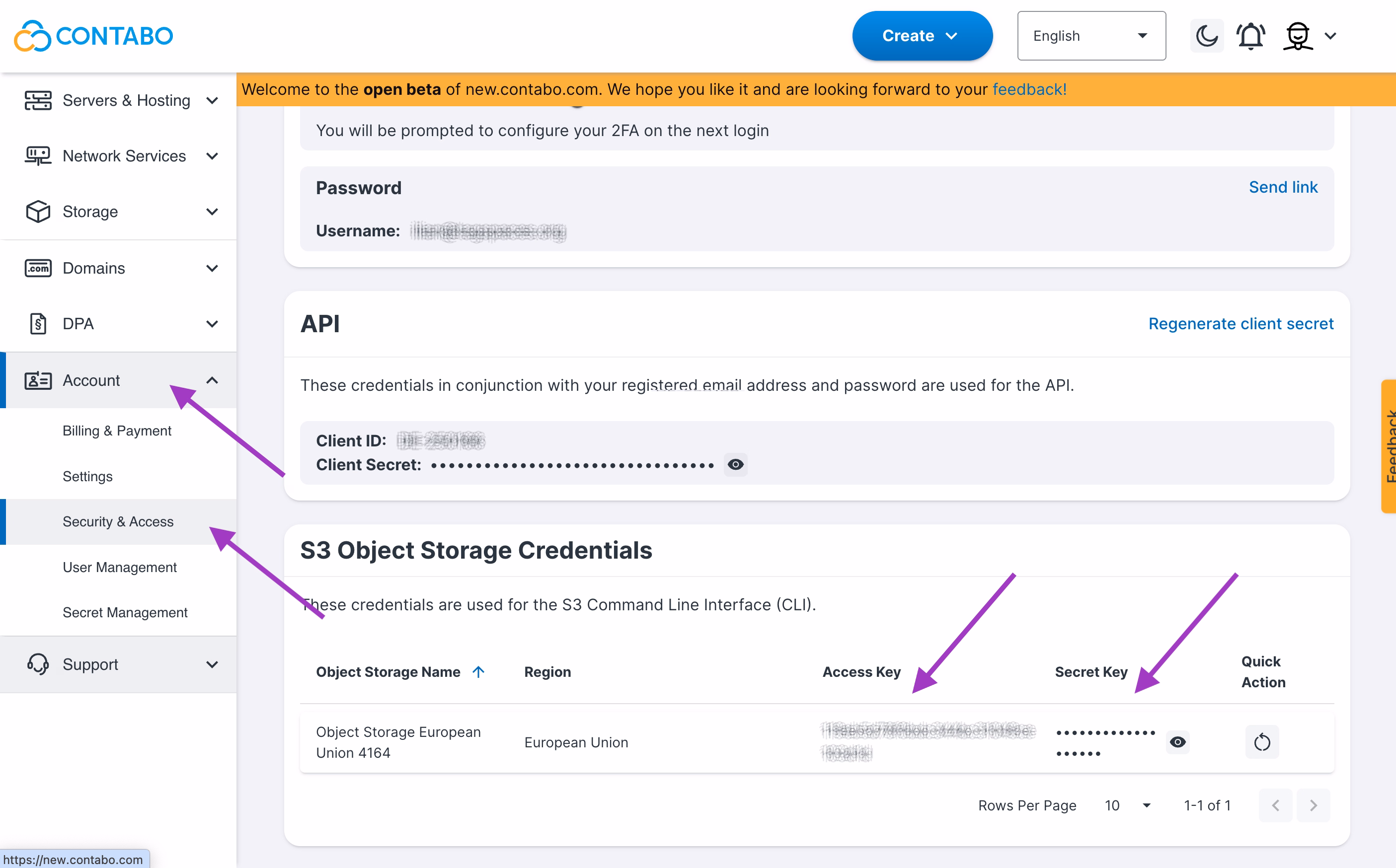Advance to next page with right arrow
This screenshot has height=868, width=1396.
coord(1314,805)
